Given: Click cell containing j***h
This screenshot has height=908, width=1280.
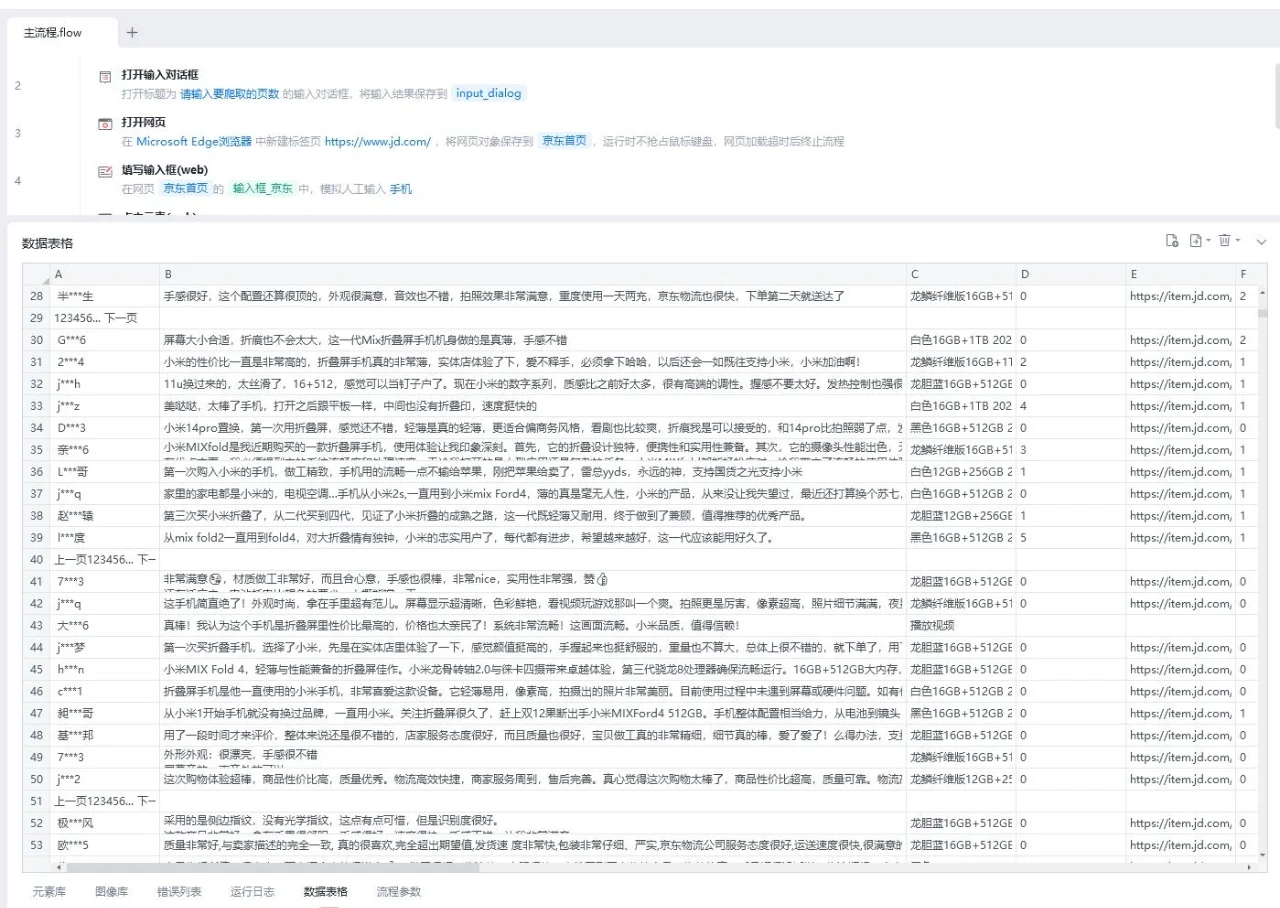Looking at the screenshot, I should 105,384.
